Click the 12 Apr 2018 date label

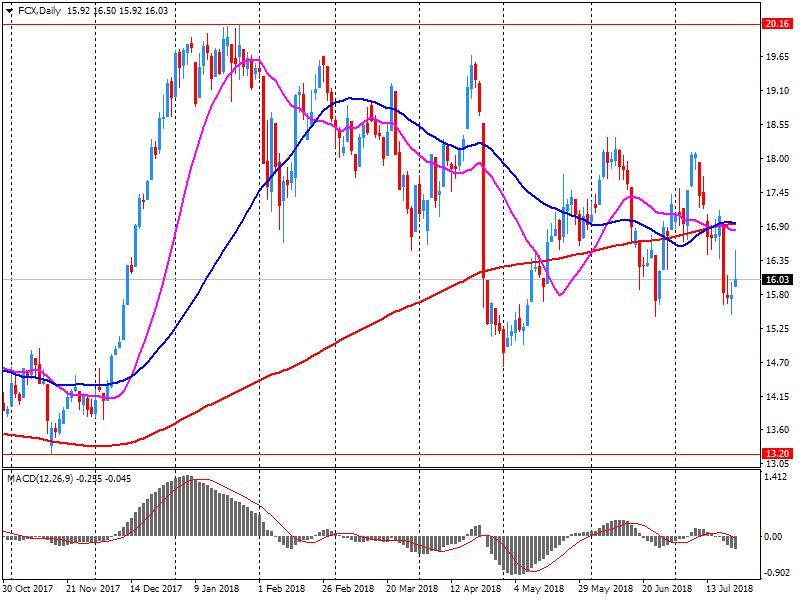click(476, 589)
